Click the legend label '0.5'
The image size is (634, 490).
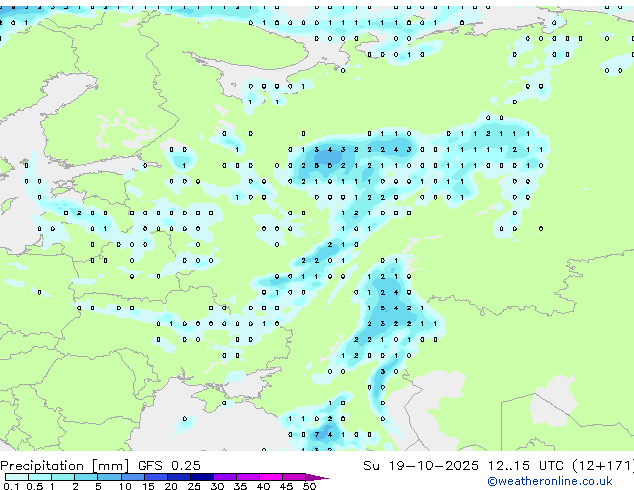pos(34,486)
